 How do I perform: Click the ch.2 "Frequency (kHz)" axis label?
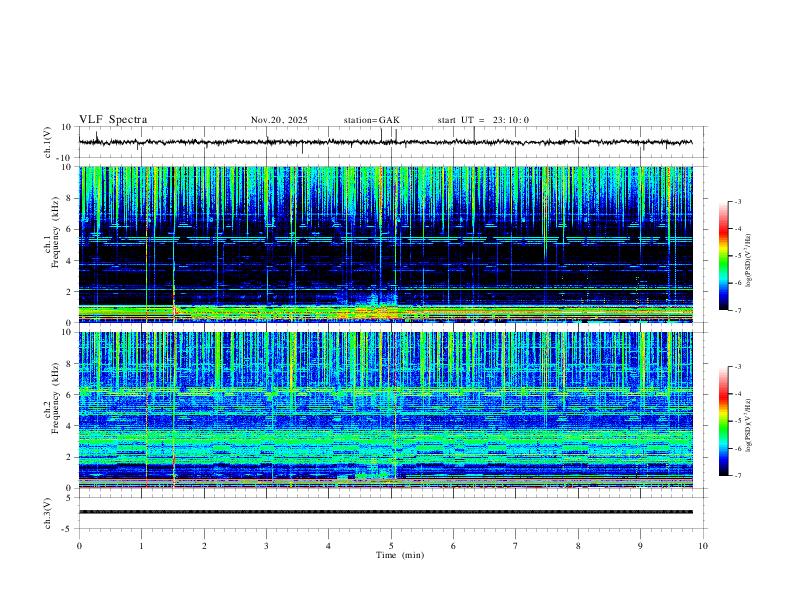coord(56,398)
